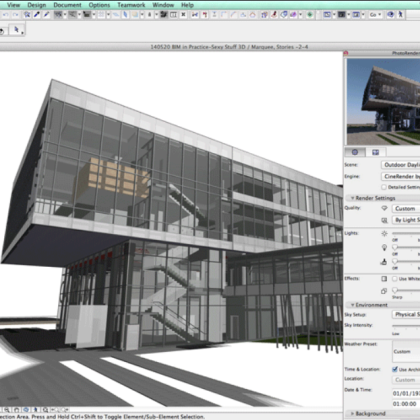
Task: Click the walking person navigation icon
Action: click(x=400, y=15)
